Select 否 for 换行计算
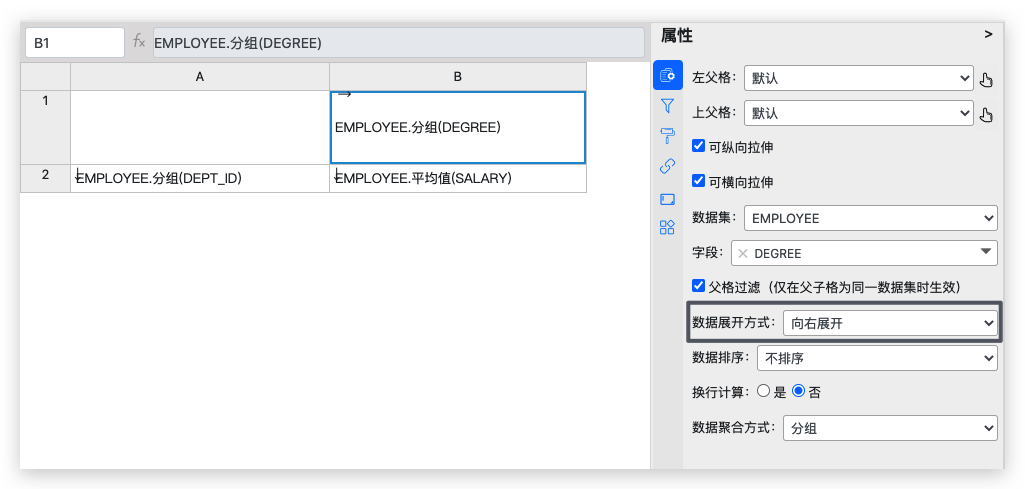 click(798, 392)
